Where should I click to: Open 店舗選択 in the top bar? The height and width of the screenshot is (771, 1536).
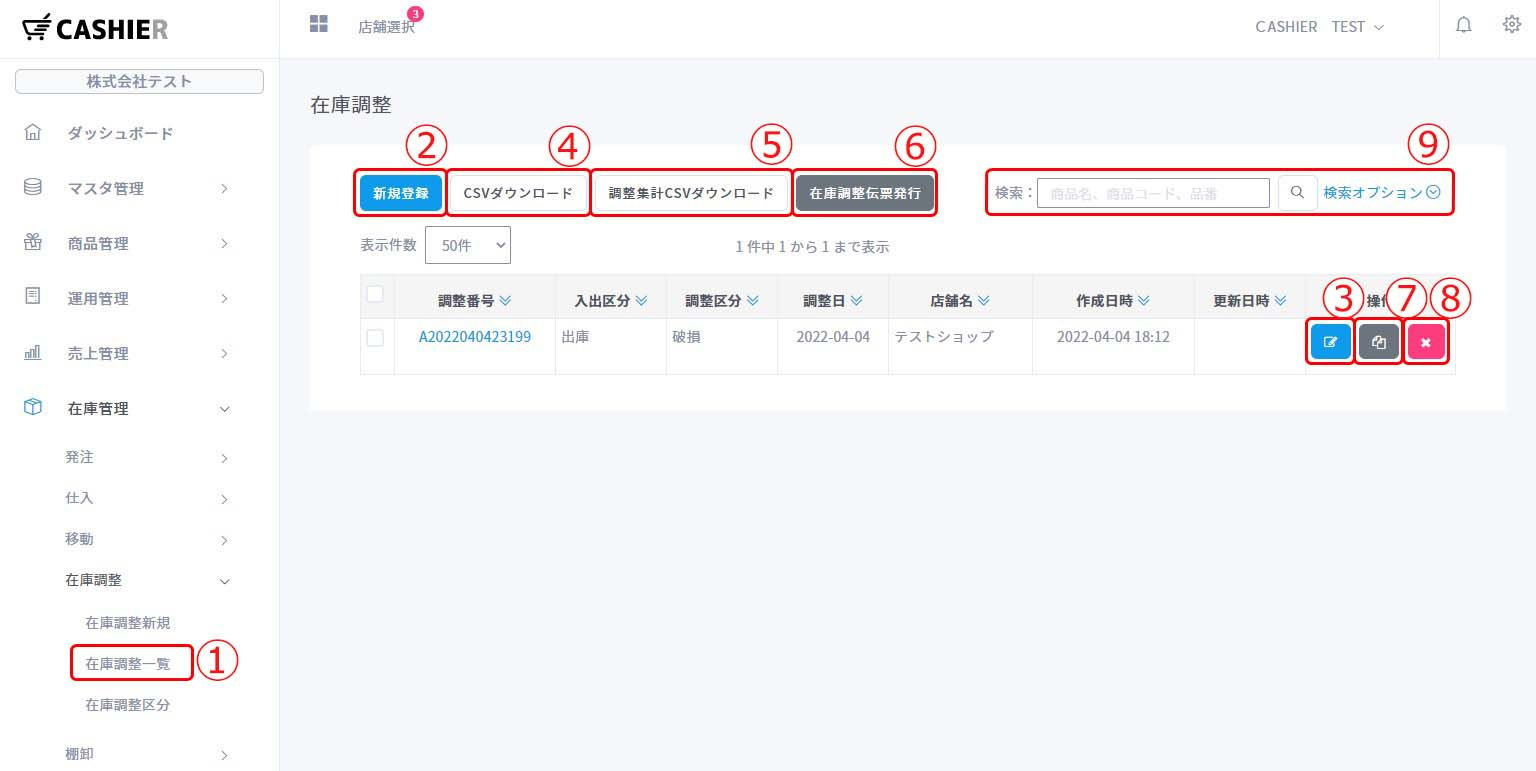pyautogui.click(x=386, y=27)
